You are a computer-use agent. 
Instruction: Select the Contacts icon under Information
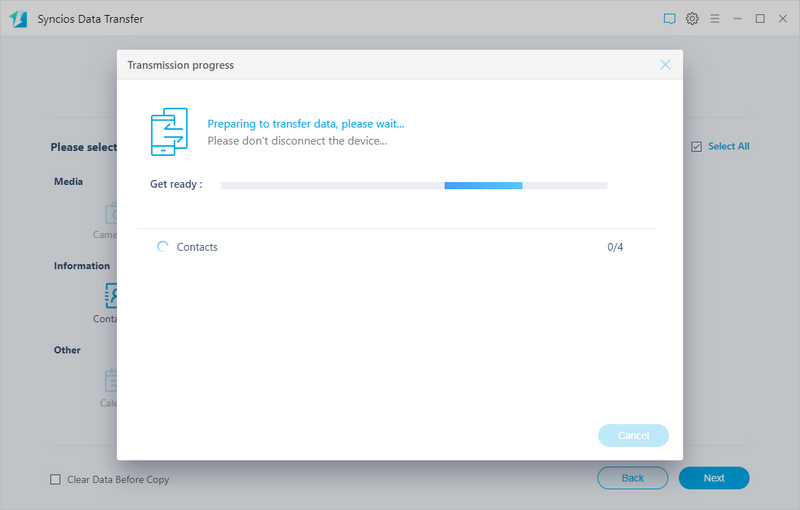111,296
